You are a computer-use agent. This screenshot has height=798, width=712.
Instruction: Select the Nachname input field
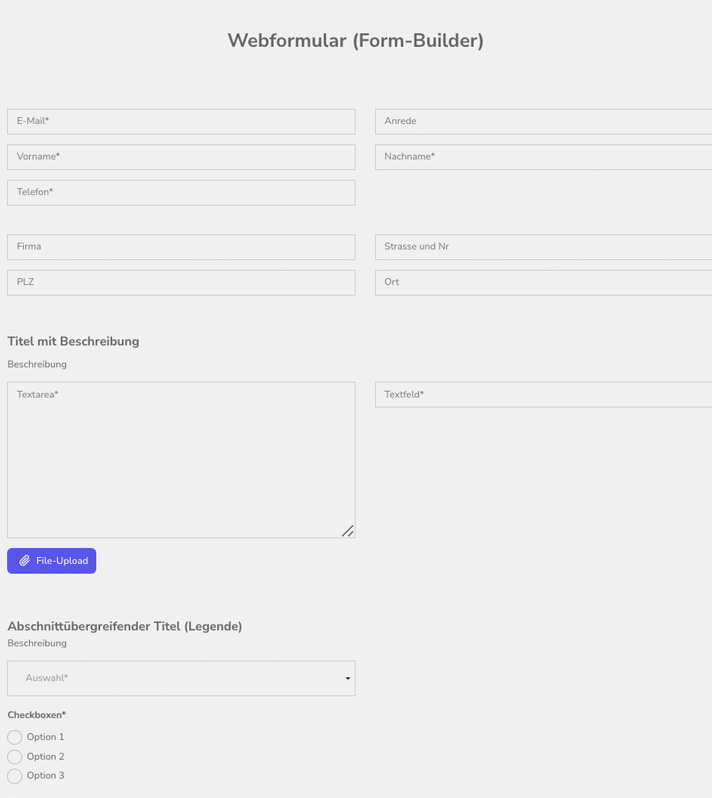[x=543, y=157]
